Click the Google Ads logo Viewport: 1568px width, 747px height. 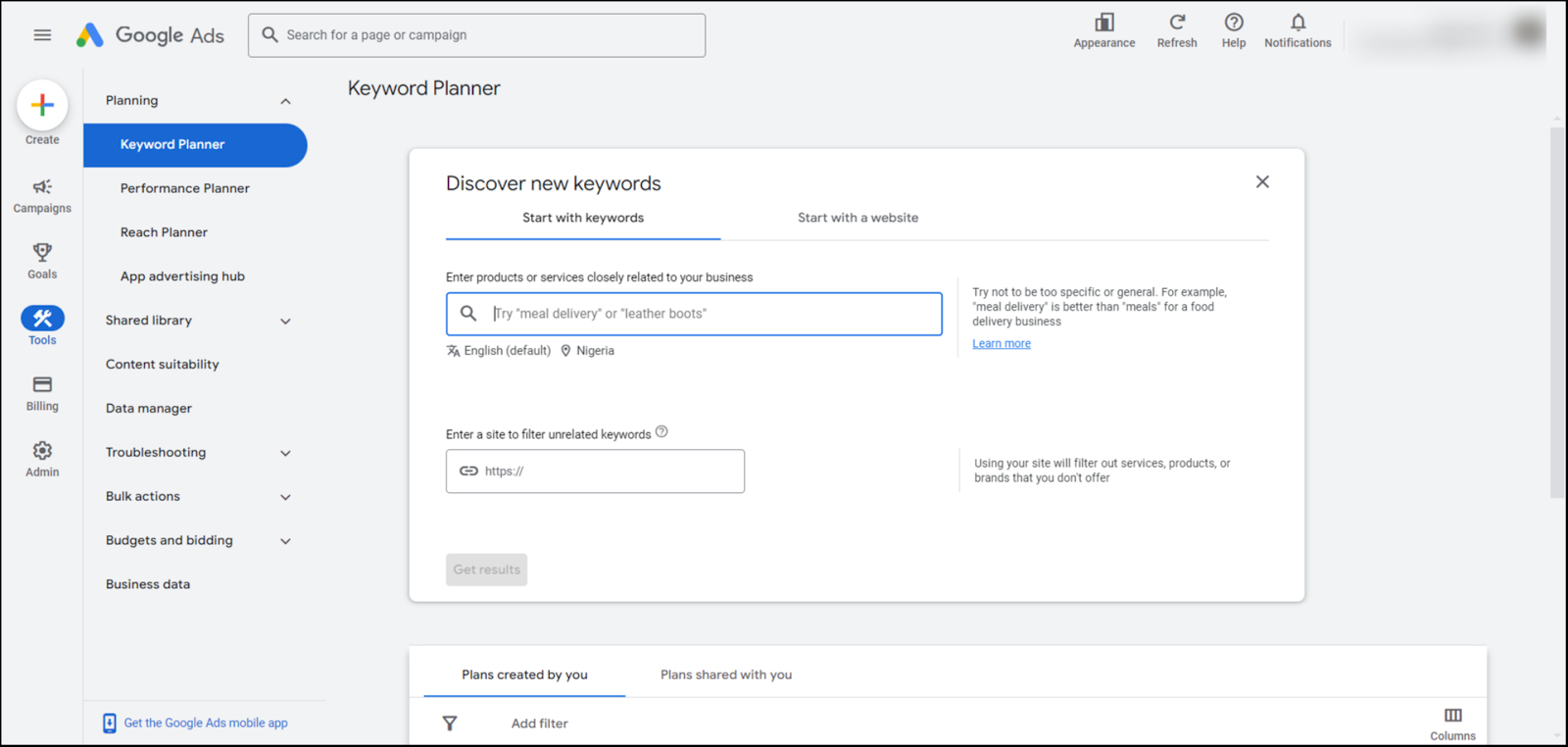pyautogui.click(x=150, y=35)
